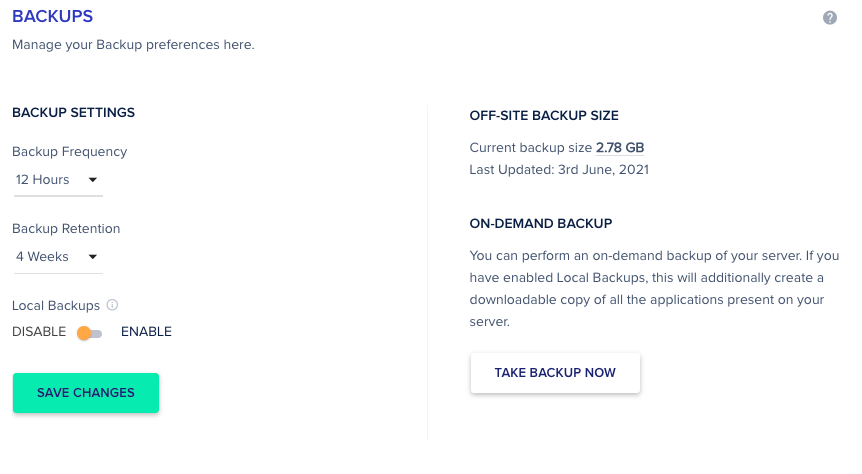Click the help question mark icon
This screenshot has width=862, height=474.
point(830,18)
